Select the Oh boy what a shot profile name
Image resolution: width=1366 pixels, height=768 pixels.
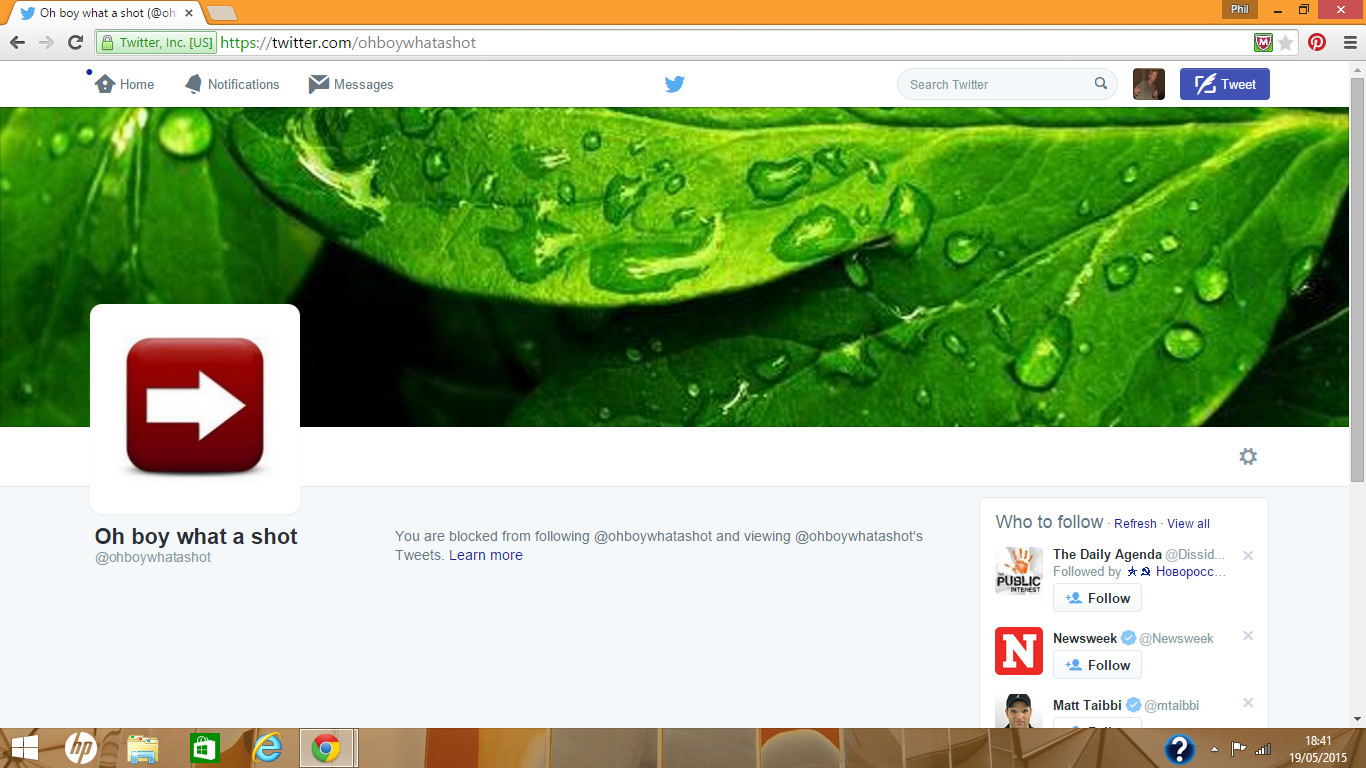click(196, 536)
